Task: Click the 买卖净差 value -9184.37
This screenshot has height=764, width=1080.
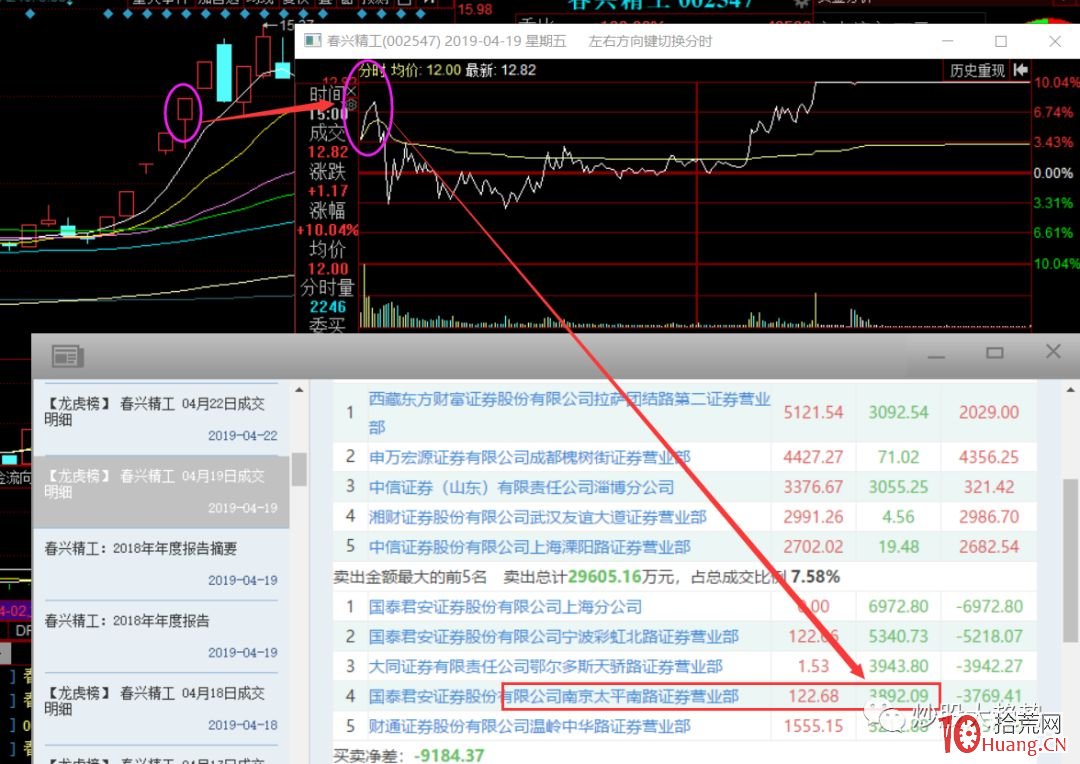Action: (450, 756)
